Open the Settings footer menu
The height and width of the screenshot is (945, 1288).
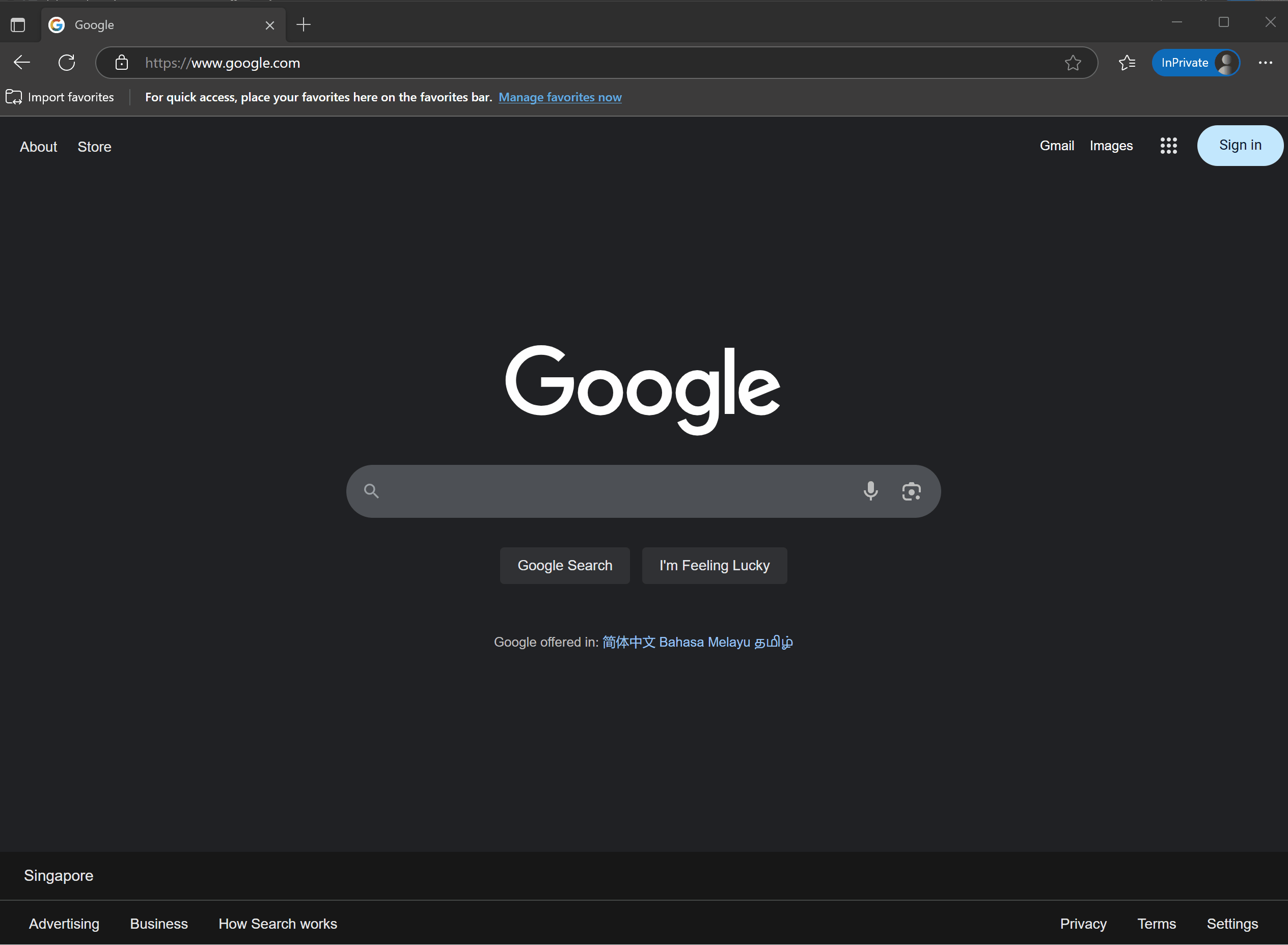point(1232,923)
